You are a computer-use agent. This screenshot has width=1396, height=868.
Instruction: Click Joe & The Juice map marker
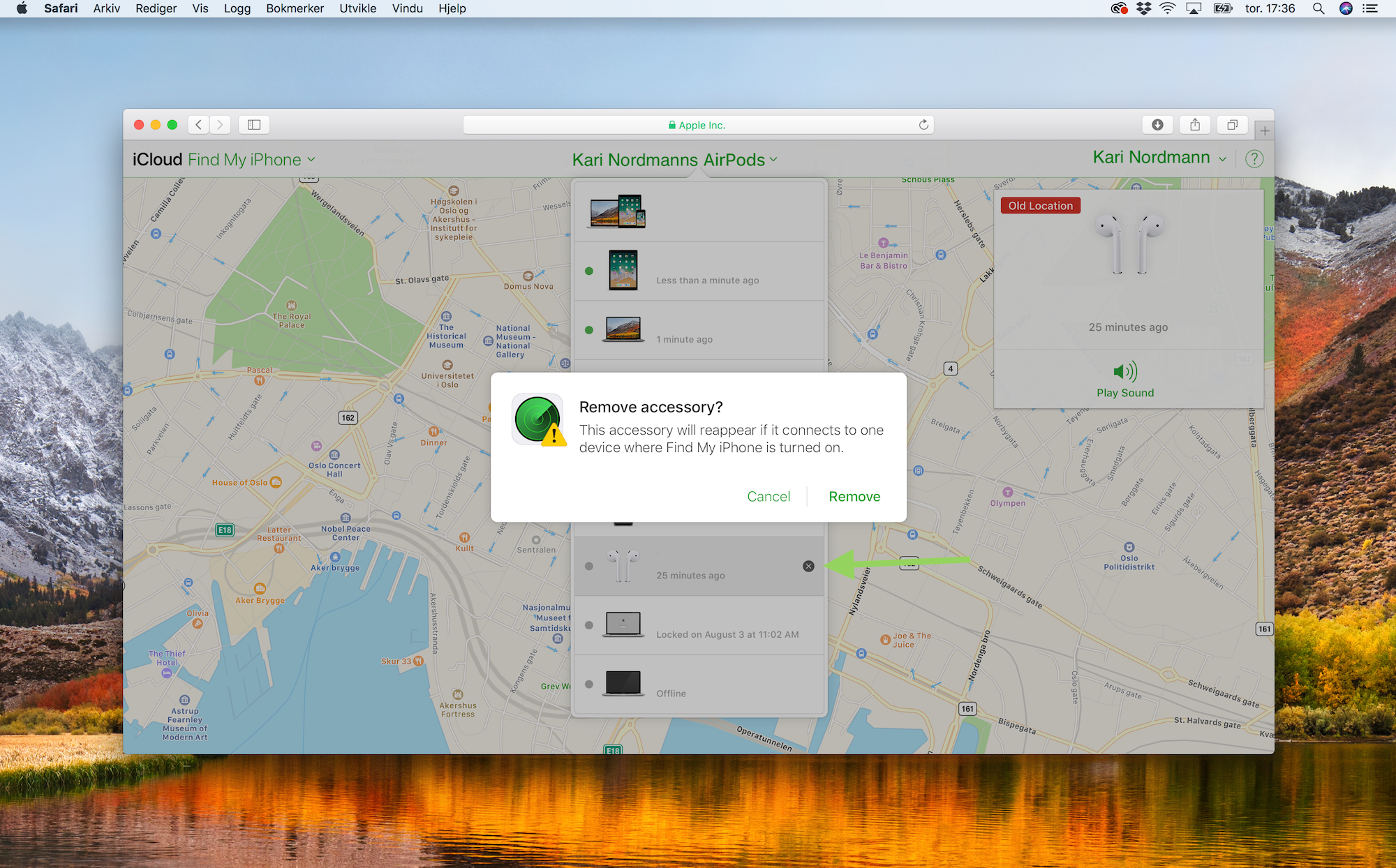(x=886, y=639)
